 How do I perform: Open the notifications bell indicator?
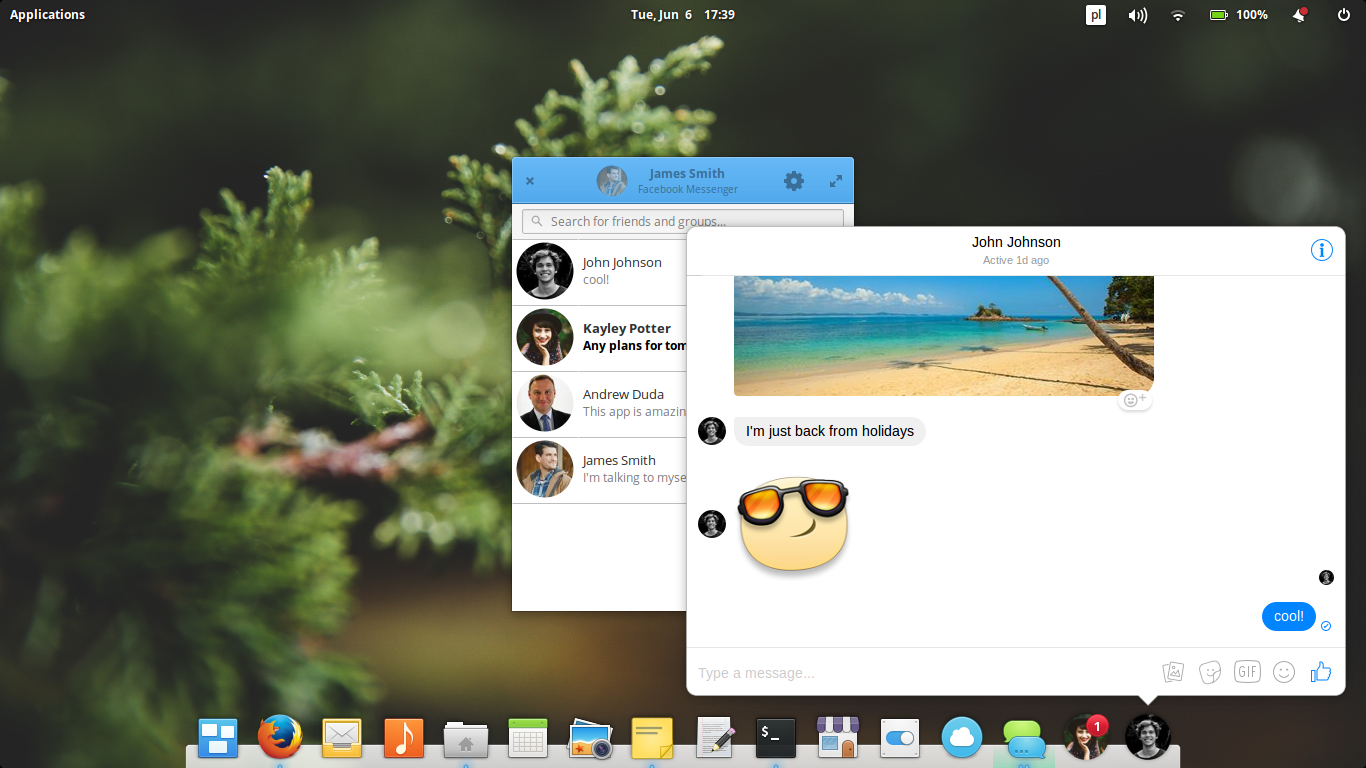[x=1298, y=14]
